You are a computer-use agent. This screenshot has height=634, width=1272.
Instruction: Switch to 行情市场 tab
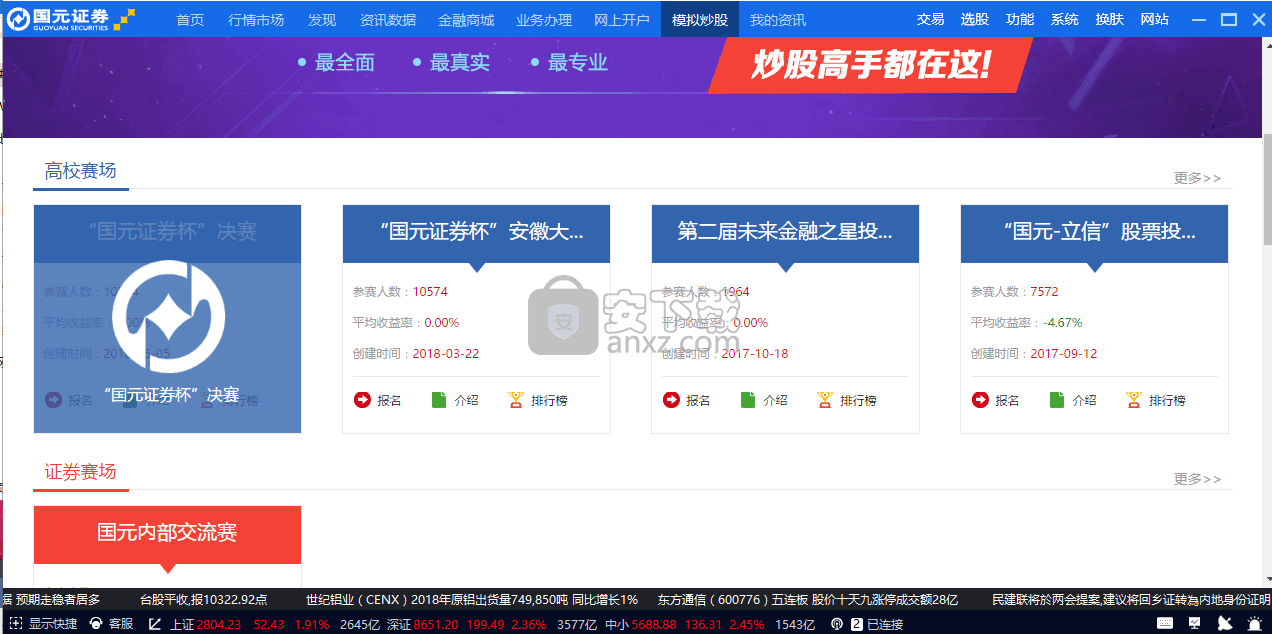pyautogui.click(x=256, y=19)
